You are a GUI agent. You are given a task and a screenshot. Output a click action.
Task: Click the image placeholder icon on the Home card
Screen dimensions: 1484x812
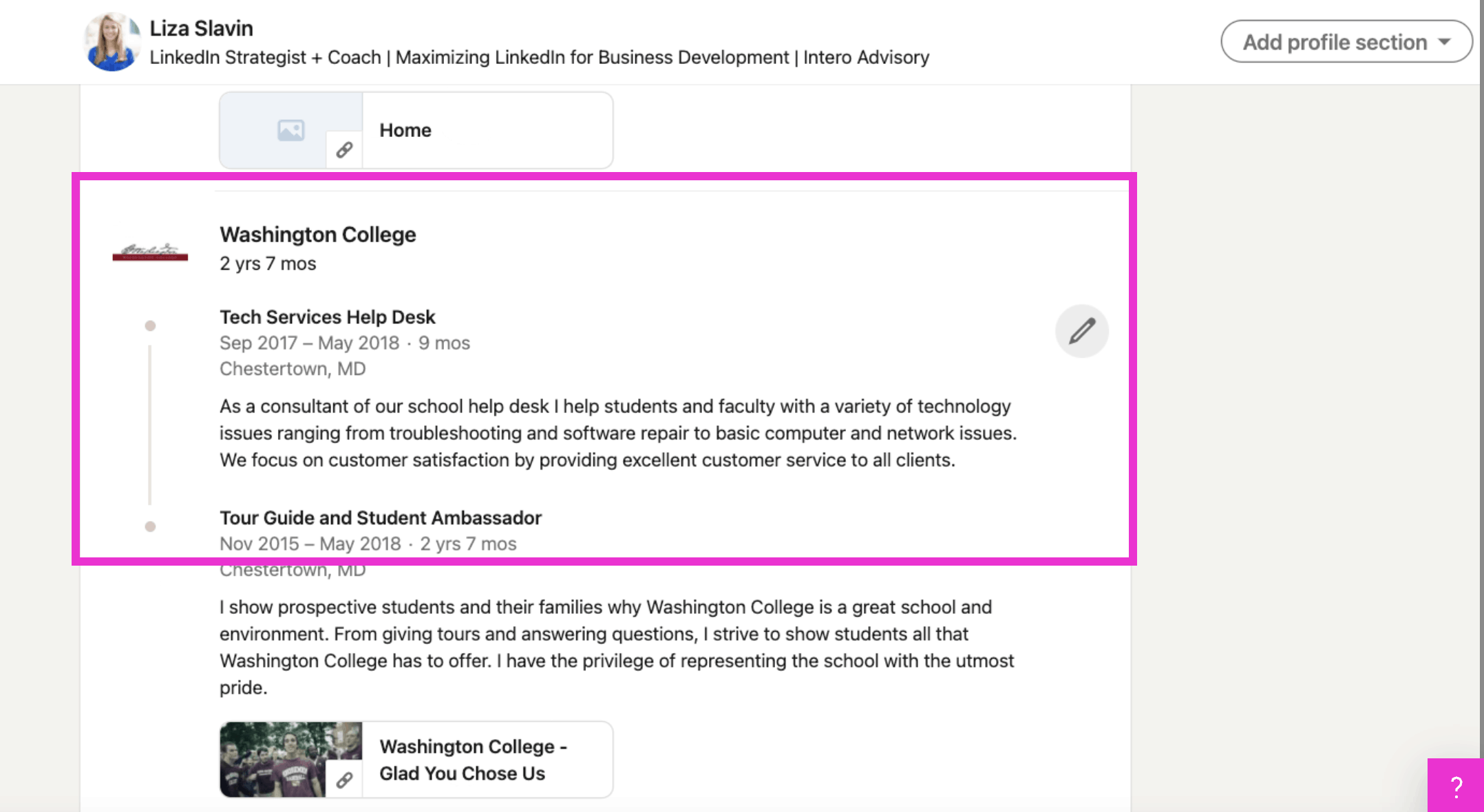290,129
